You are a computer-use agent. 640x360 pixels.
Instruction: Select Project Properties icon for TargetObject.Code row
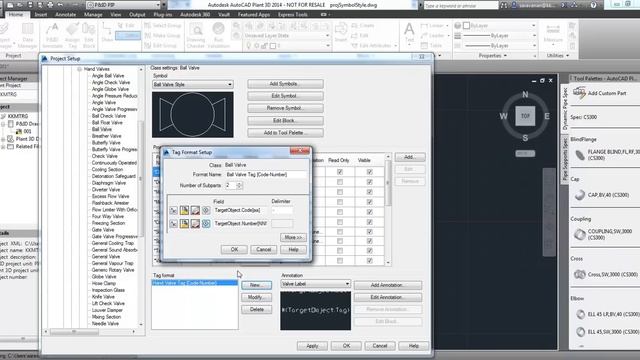[x=195, y=211]
